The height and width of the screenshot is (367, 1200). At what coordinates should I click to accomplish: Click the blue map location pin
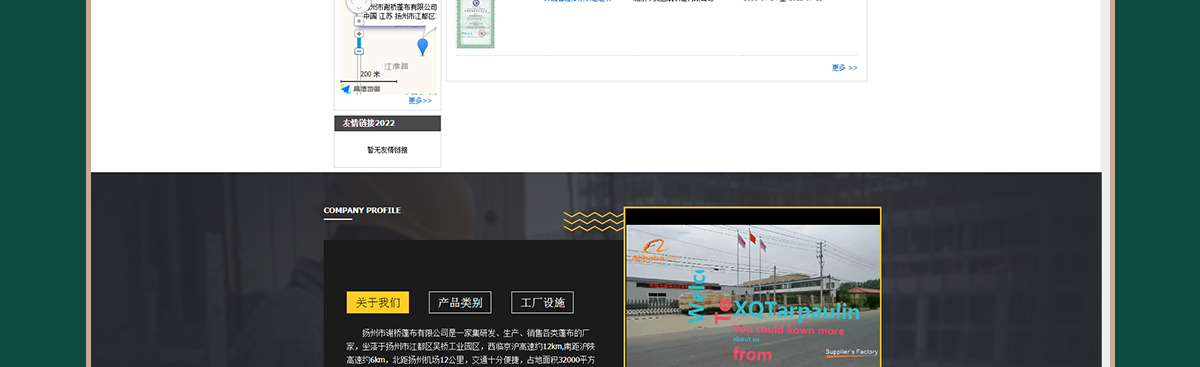pyautogui.click(x=423, y=46)
